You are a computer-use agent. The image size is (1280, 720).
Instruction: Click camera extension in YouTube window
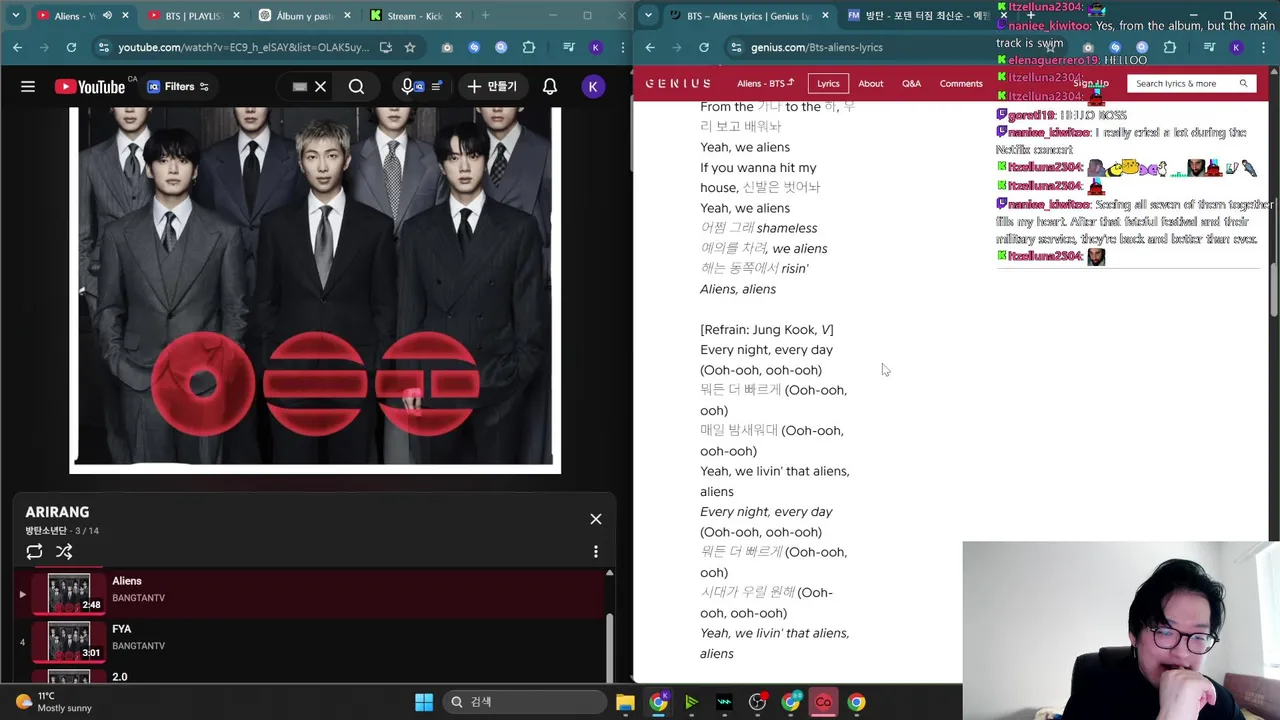click(447, 47)
